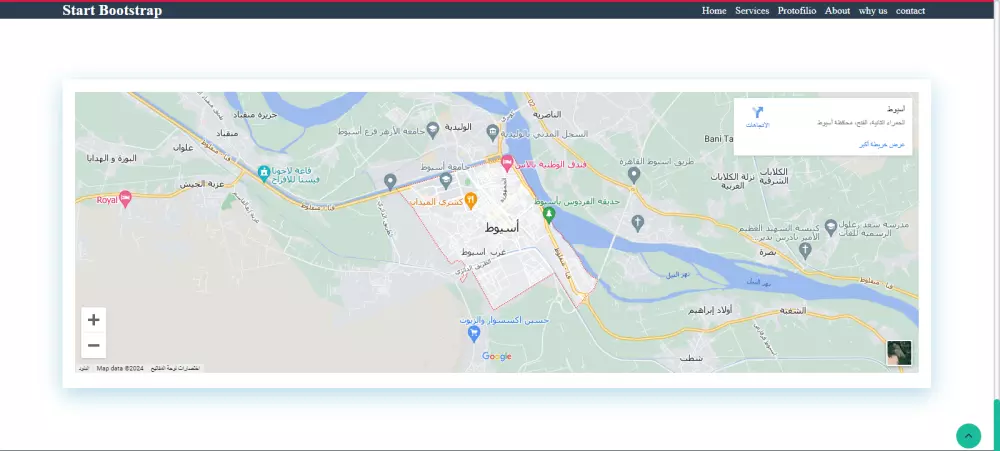Open the Protofilio menu item

(797, 11)
